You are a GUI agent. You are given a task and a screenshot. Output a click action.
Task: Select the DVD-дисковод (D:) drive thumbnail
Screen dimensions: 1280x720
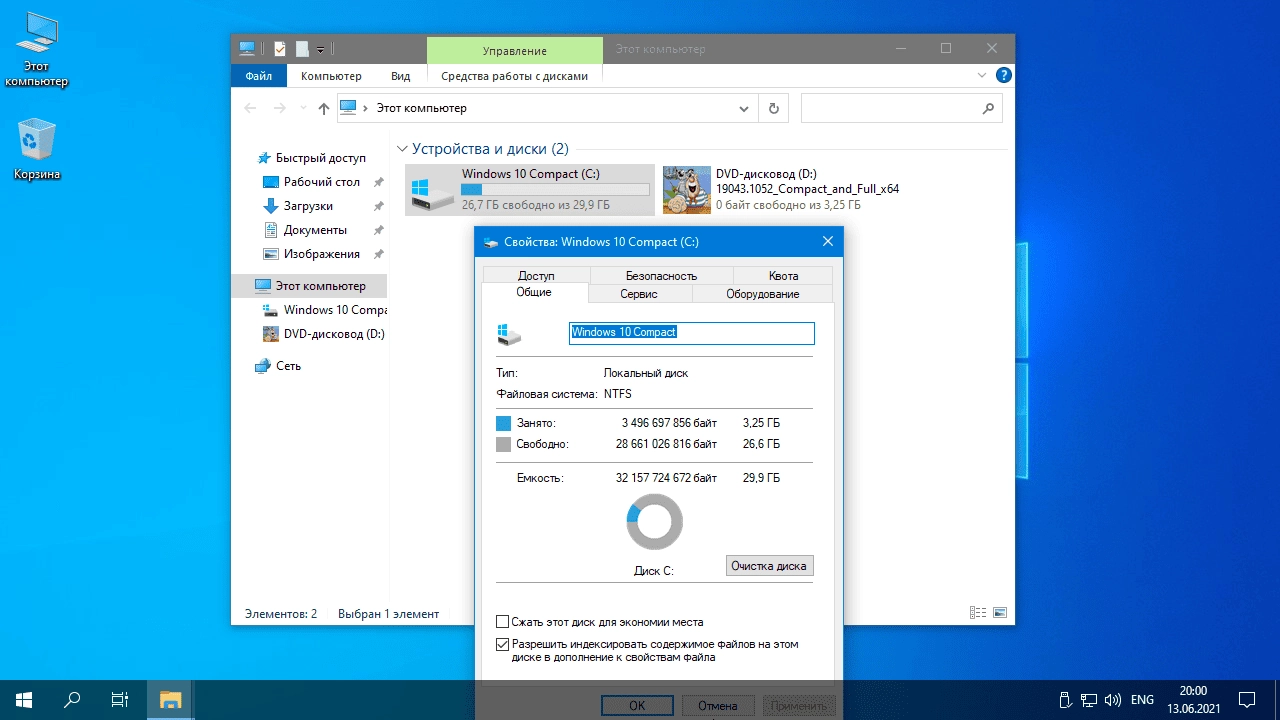[x=686, y=190]
